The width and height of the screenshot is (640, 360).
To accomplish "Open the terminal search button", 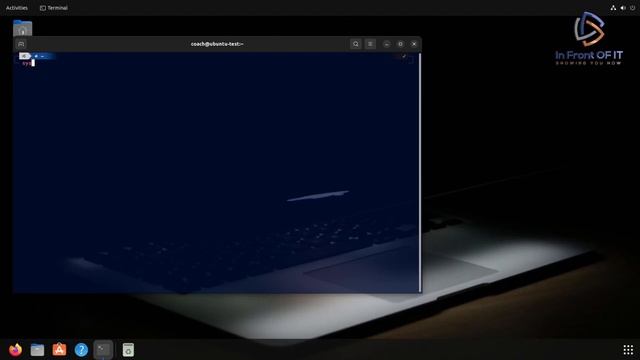I will (x=356, y=44).
